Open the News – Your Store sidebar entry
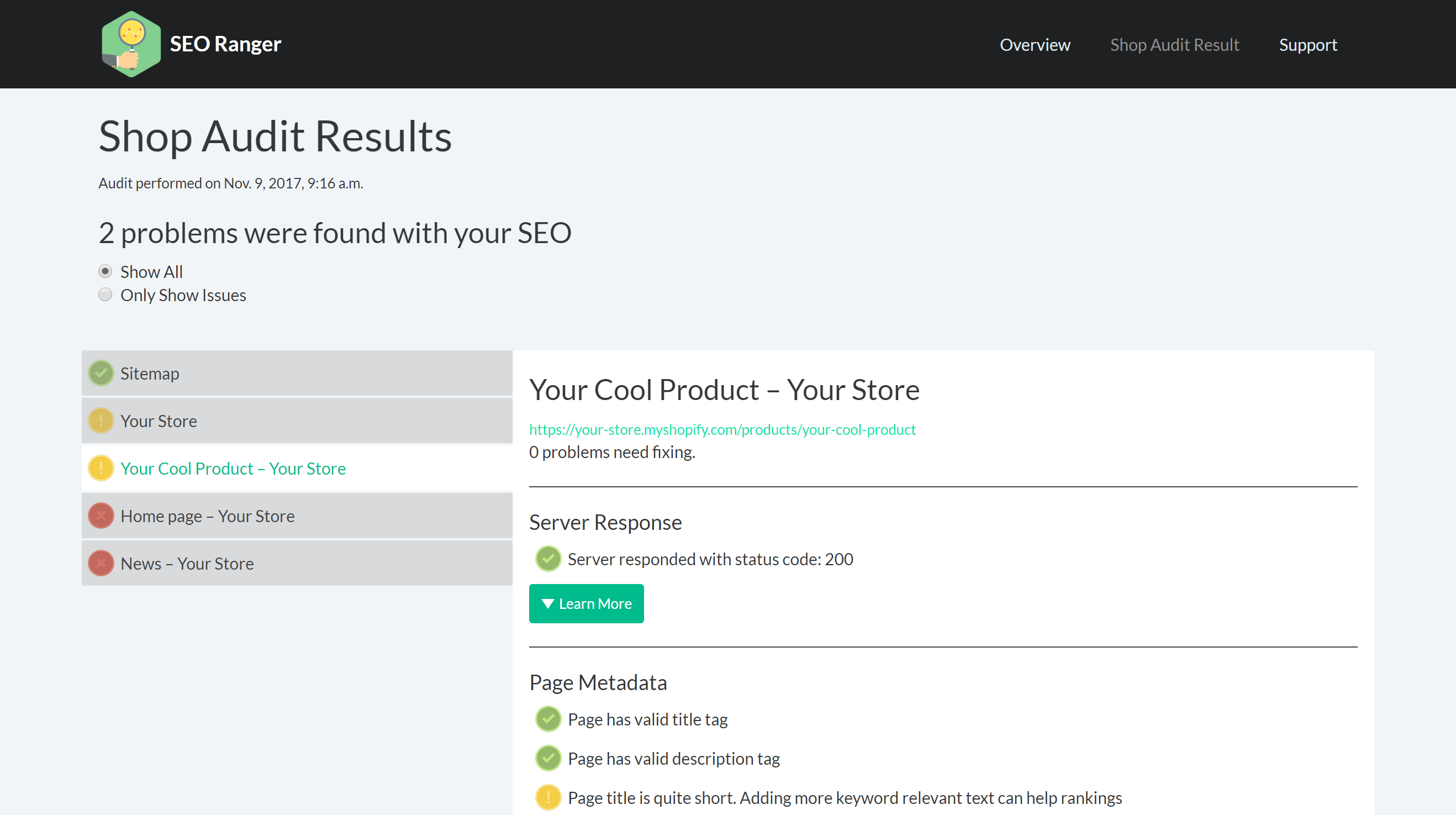The width and height of the screenshot is (1456, 815). 297,564
